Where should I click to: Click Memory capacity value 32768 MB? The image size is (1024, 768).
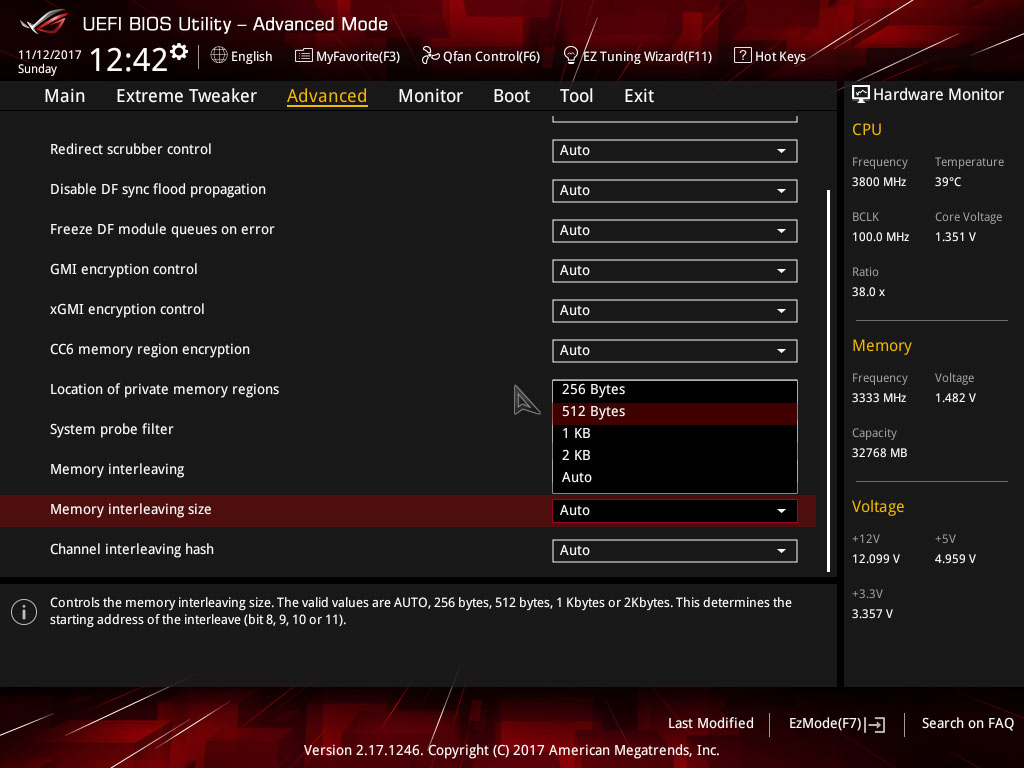click(879, 453)
